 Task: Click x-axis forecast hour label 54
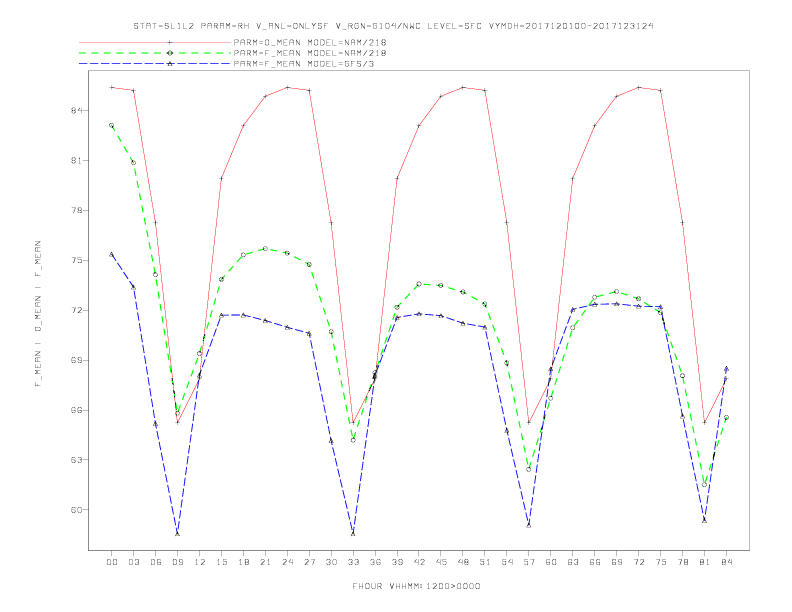(x=507, y=562)
